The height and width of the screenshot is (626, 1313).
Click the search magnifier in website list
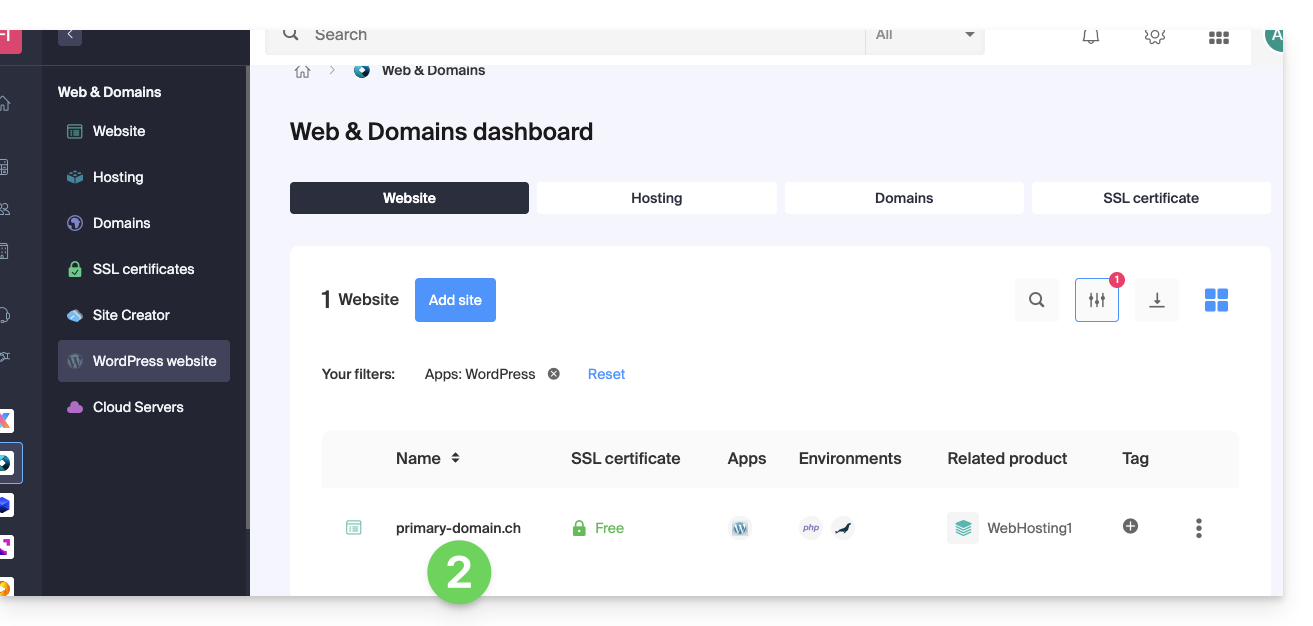click(1036, 300)
